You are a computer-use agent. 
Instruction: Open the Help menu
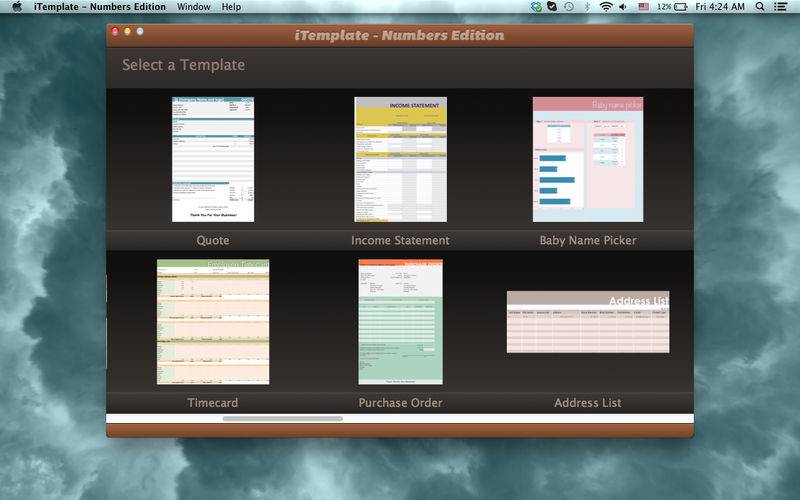pyautogui.click(x=231, y=7)
